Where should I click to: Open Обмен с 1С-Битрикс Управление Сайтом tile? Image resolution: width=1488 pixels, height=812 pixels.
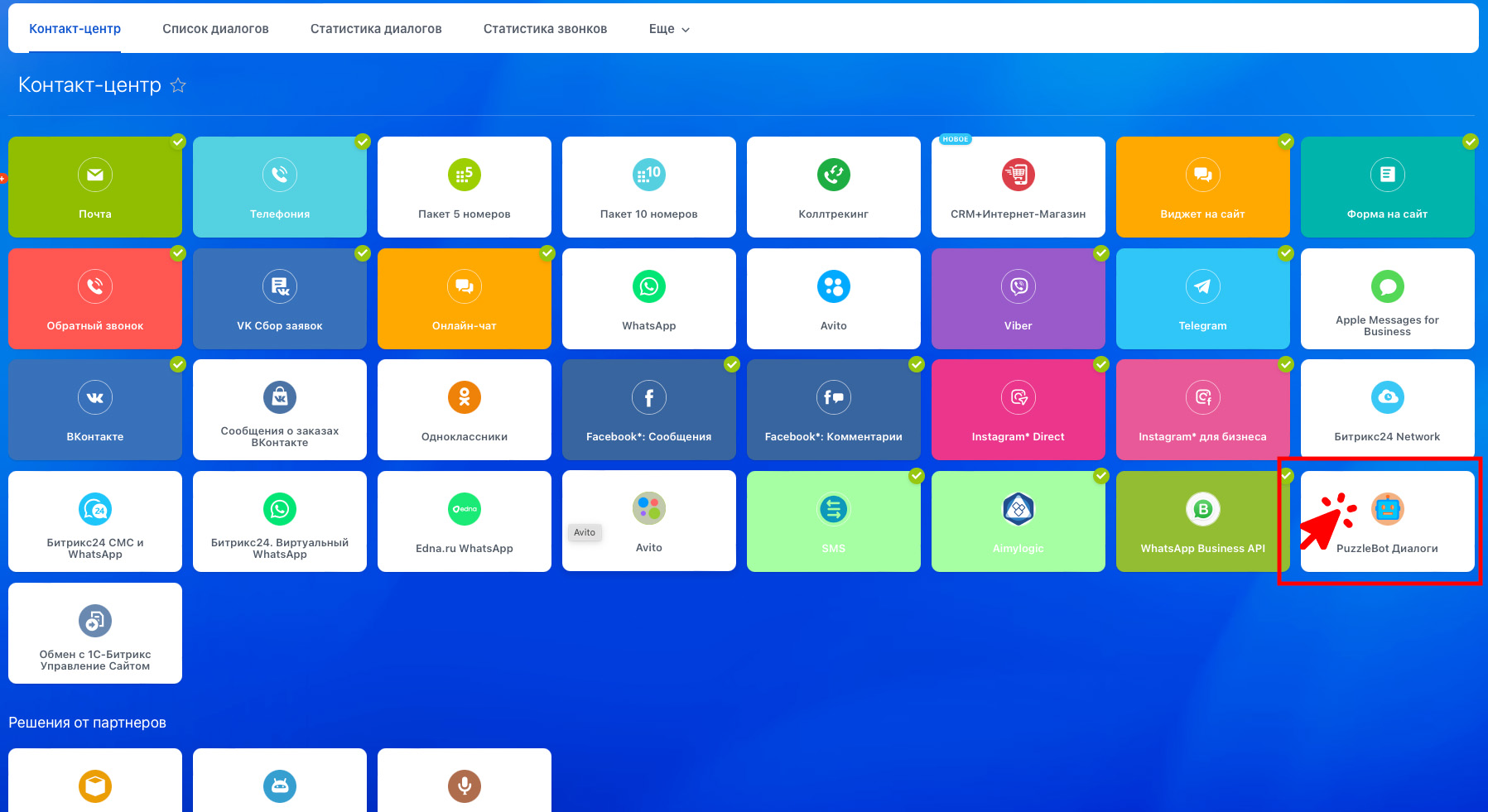95,633
